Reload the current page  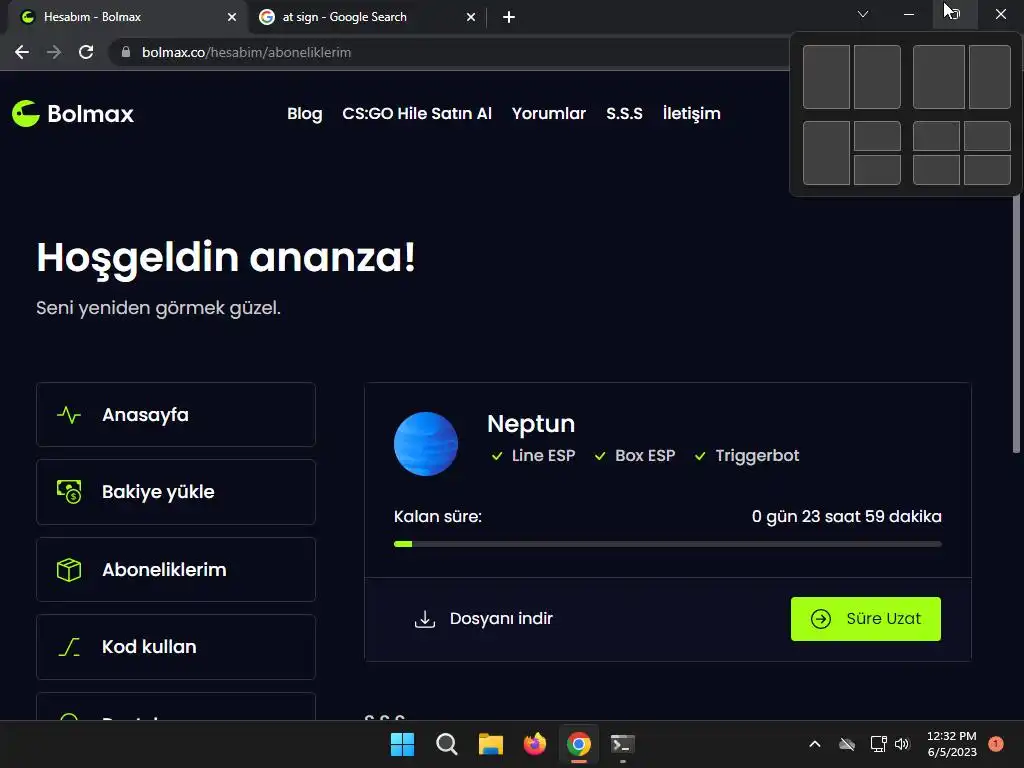tap(86, 52)
